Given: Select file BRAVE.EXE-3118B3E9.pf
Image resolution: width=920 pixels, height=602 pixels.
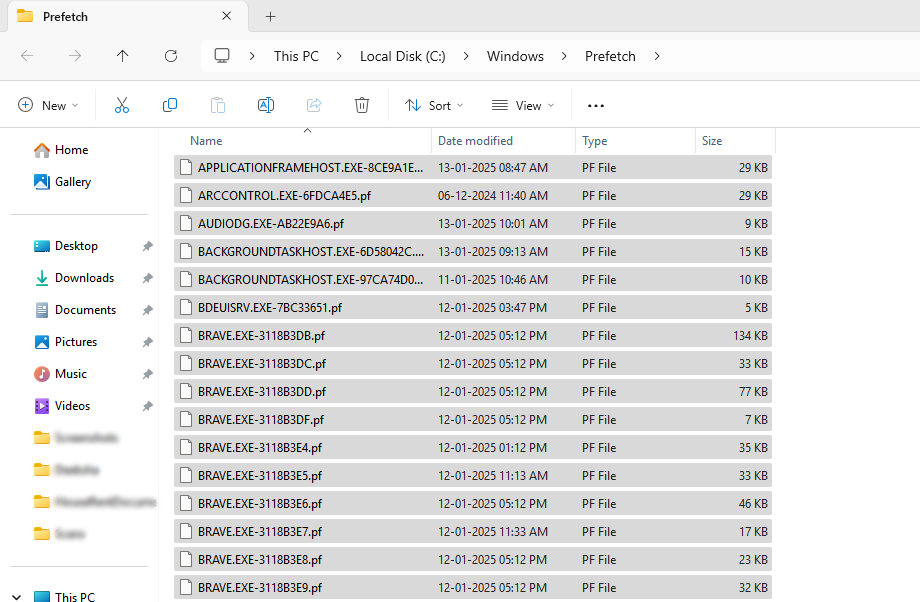Looking at the screenshot, I should pos(473,587).
